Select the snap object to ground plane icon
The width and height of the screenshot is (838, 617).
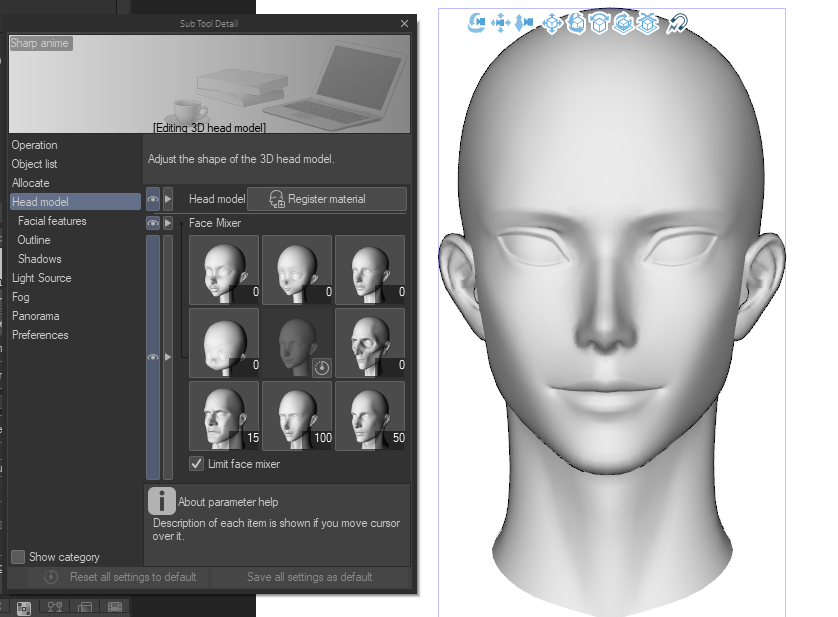648,24
